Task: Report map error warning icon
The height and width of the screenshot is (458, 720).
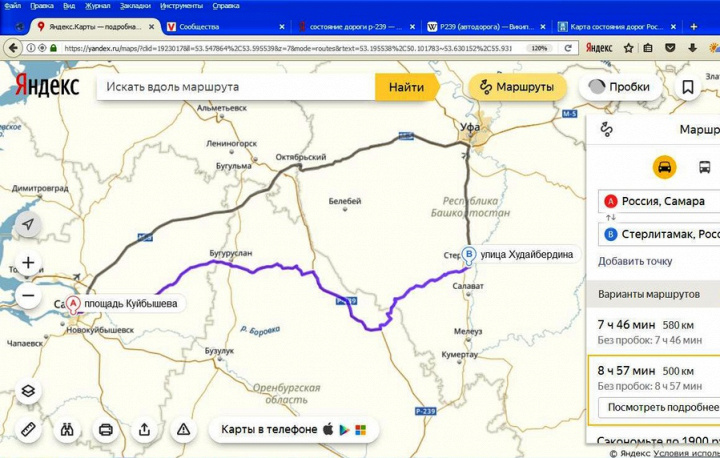Action: click(183, 430)
